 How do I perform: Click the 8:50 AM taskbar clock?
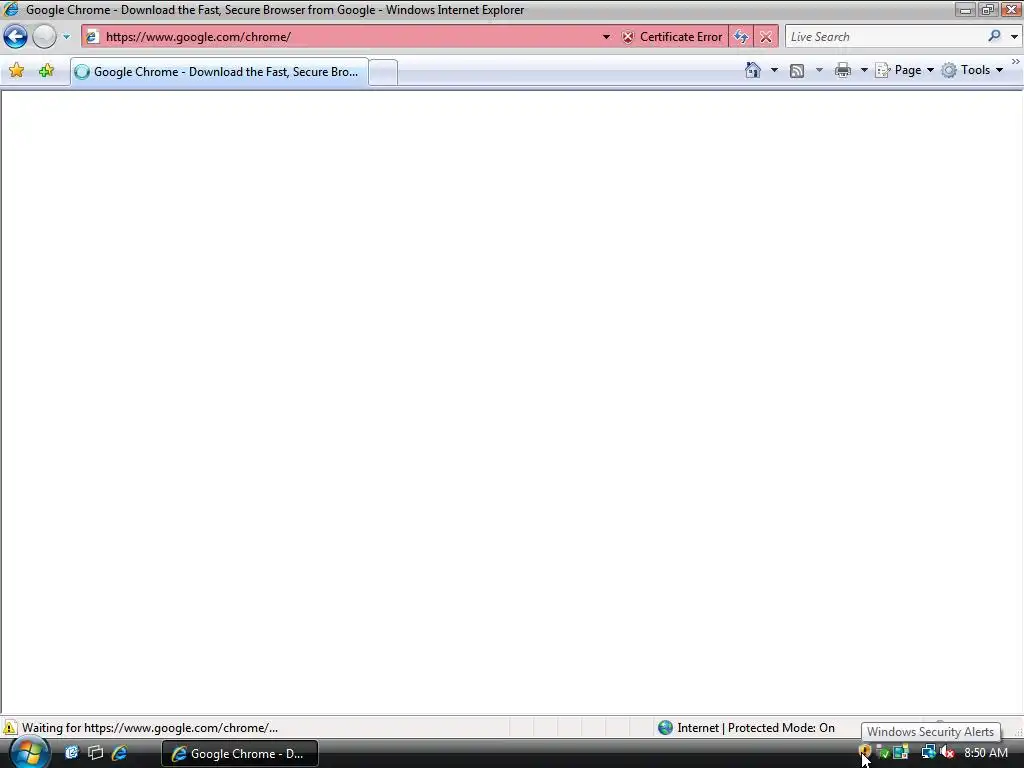985,753
